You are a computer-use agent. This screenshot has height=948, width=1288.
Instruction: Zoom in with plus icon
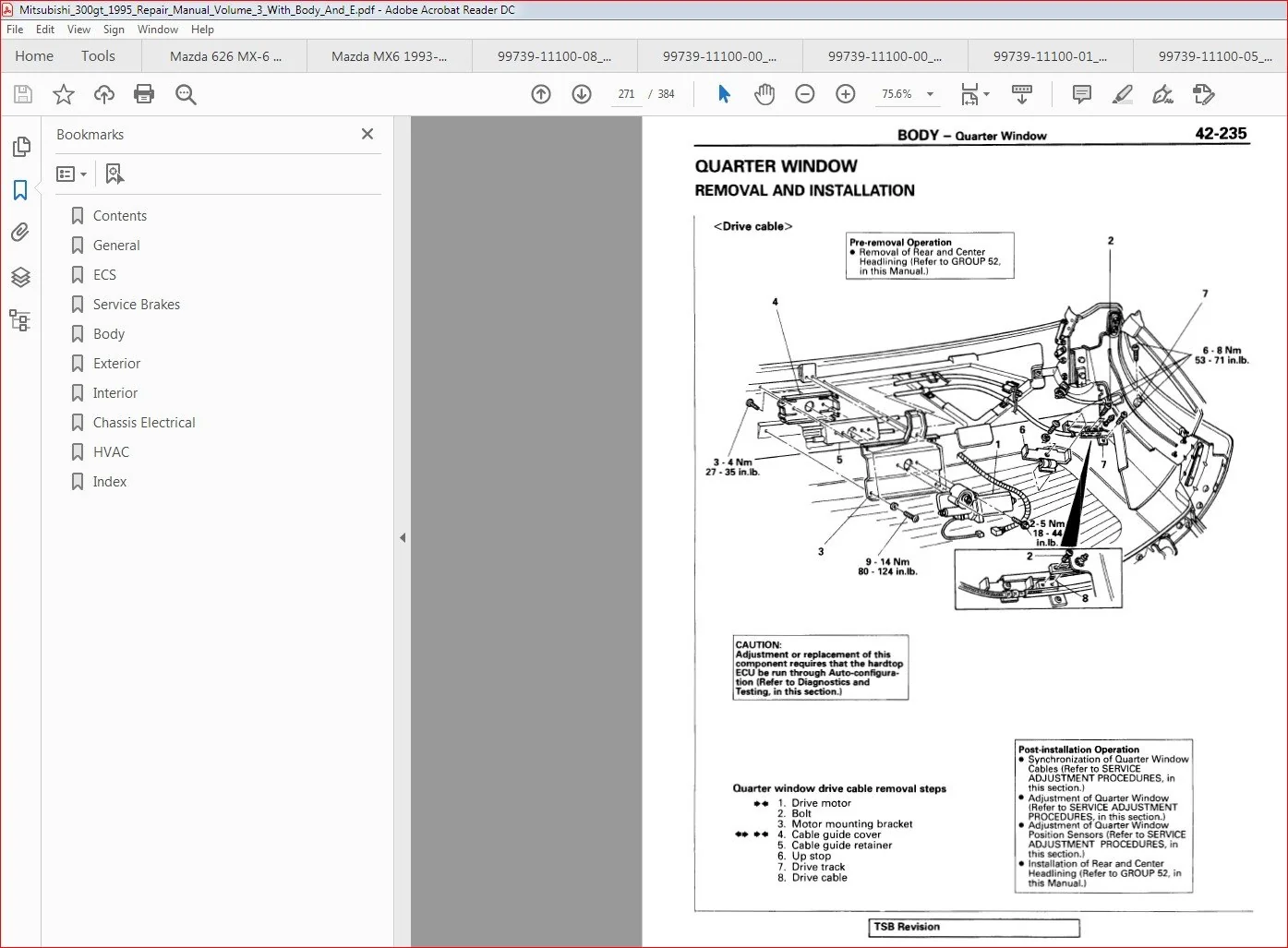[x=846, y=94]
